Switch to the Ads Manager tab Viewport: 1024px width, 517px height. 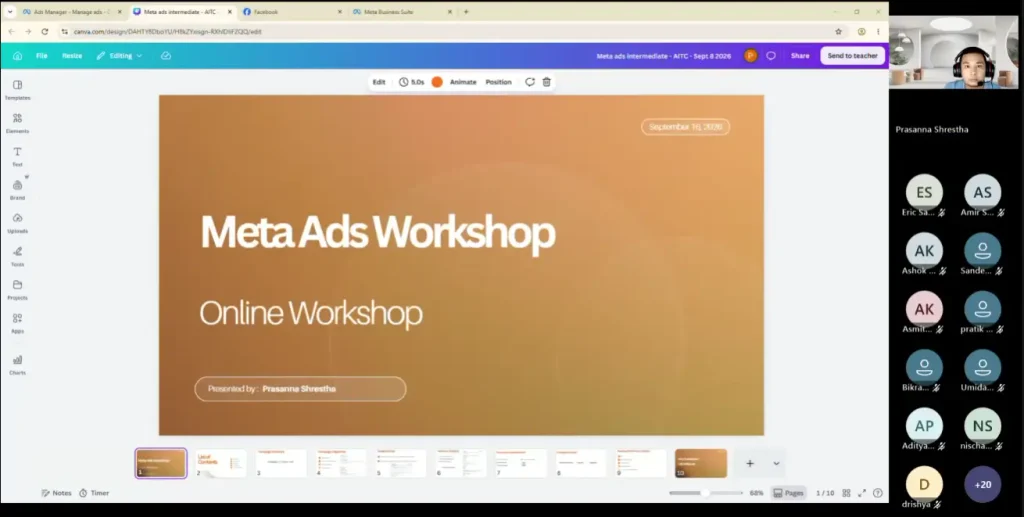[x=72, y=12]
